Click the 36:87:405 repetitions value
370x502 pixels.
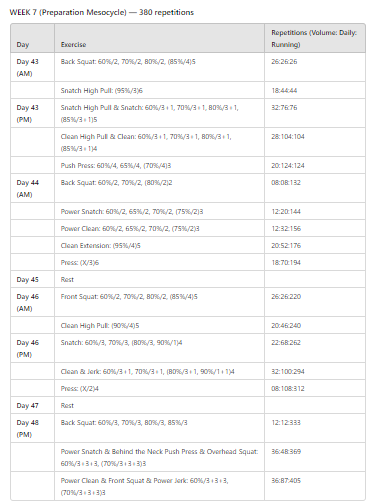point(286,480)
